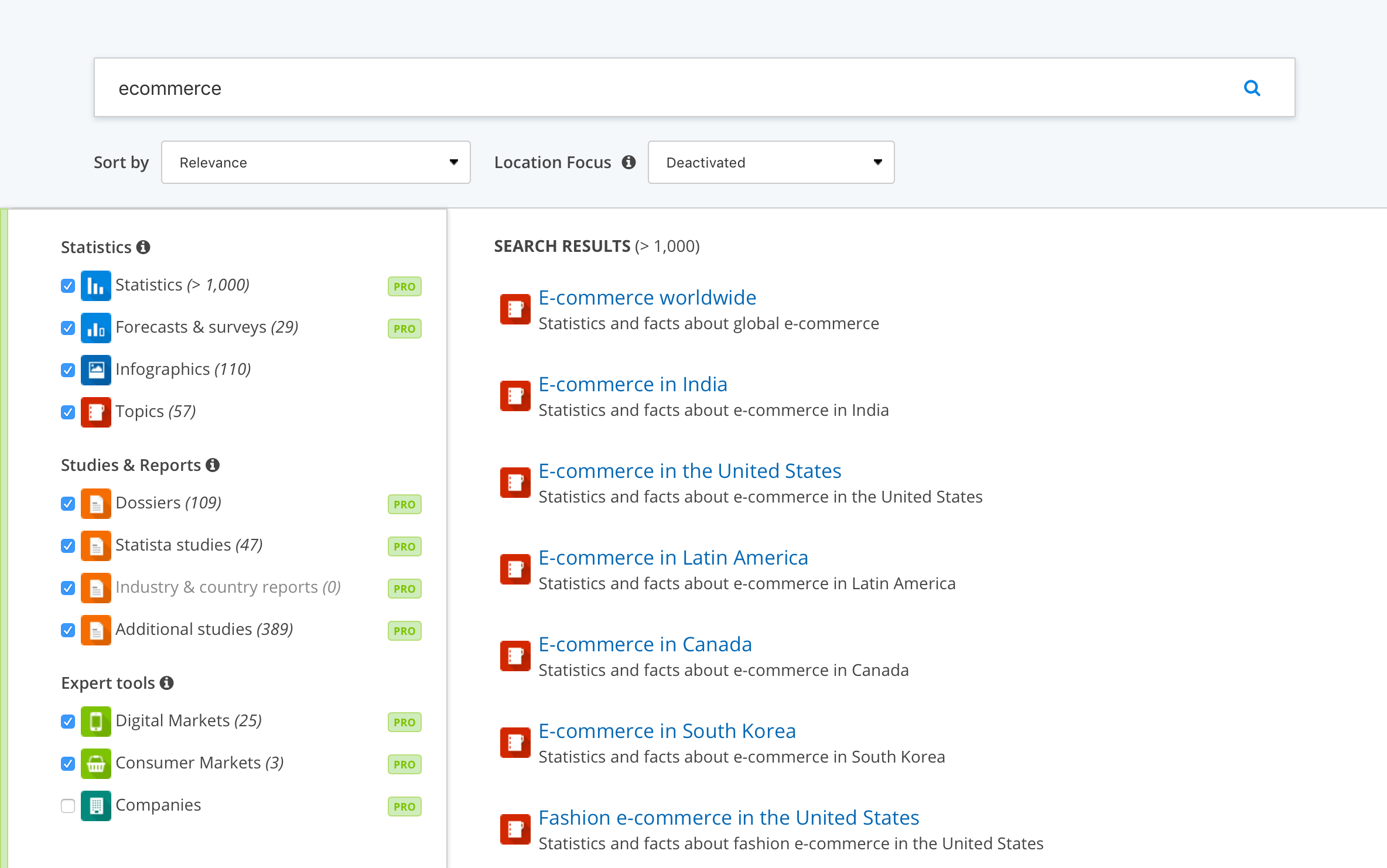Open the E-commerce in India link
The height and width of the screenshot is (868, 1387).
tap(633, 384)
